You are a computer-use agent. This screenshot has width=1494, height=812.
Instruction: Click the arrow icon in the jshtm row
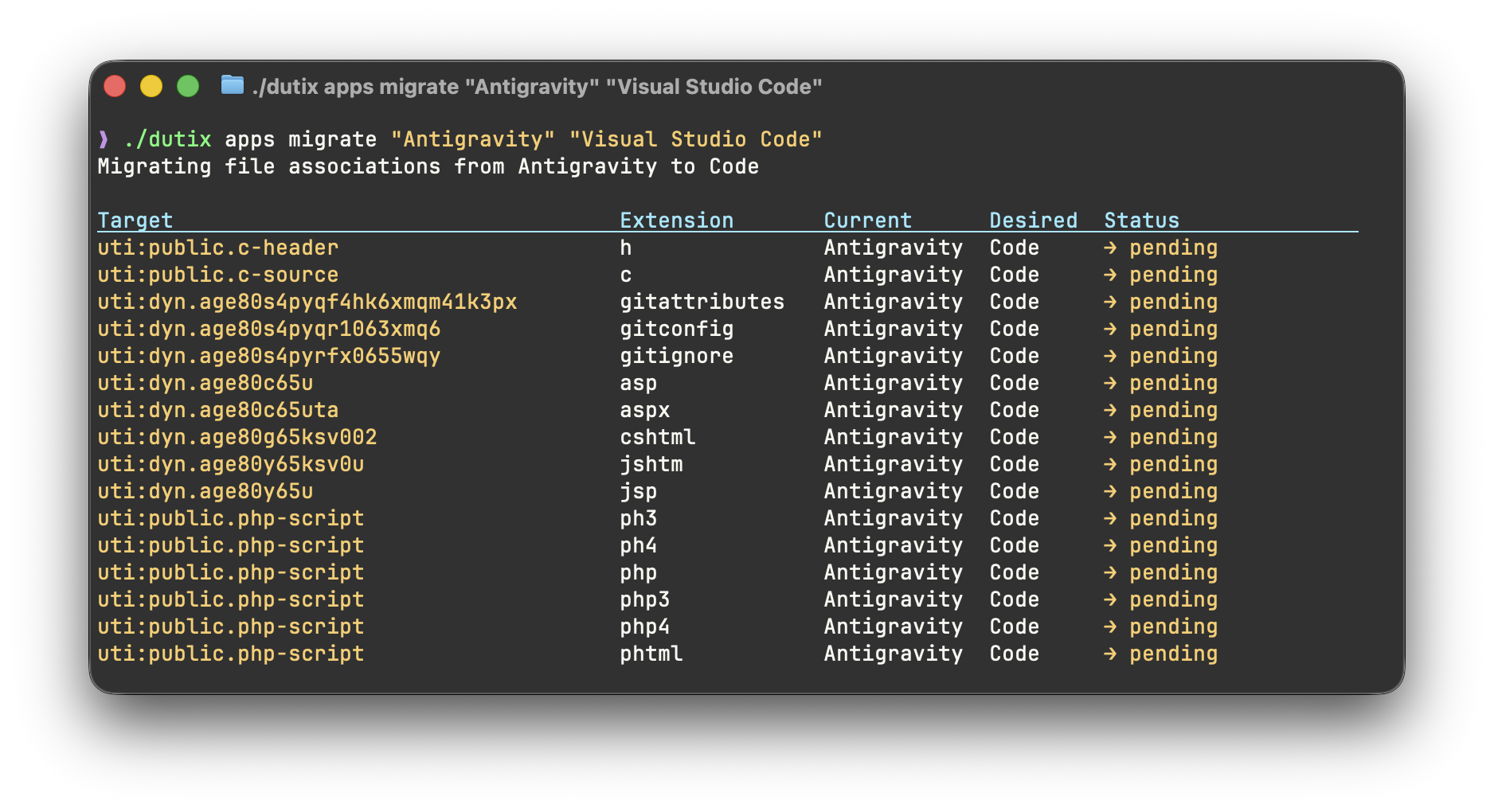tap(1110, 464)
